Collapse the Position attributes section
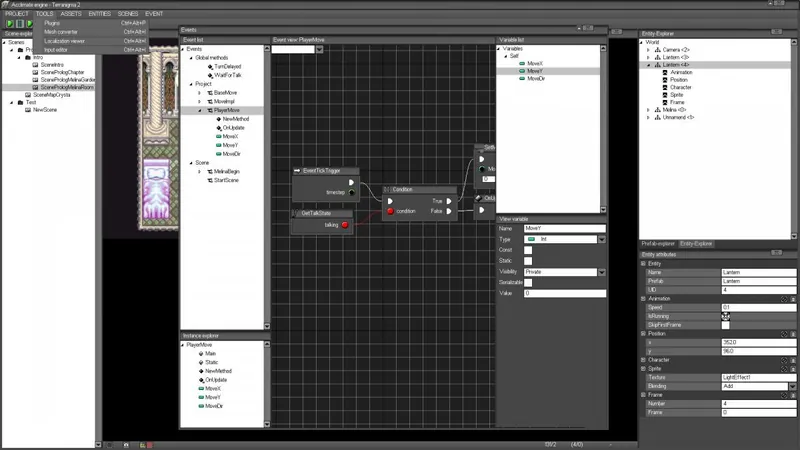The height and width of the screenshot is (450, 800). pos(643,334)
